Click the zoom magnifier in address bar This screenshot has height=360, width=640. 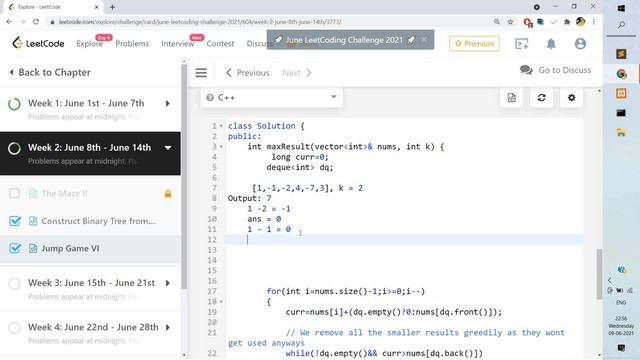pyautogui.click(x=497, y=22)
